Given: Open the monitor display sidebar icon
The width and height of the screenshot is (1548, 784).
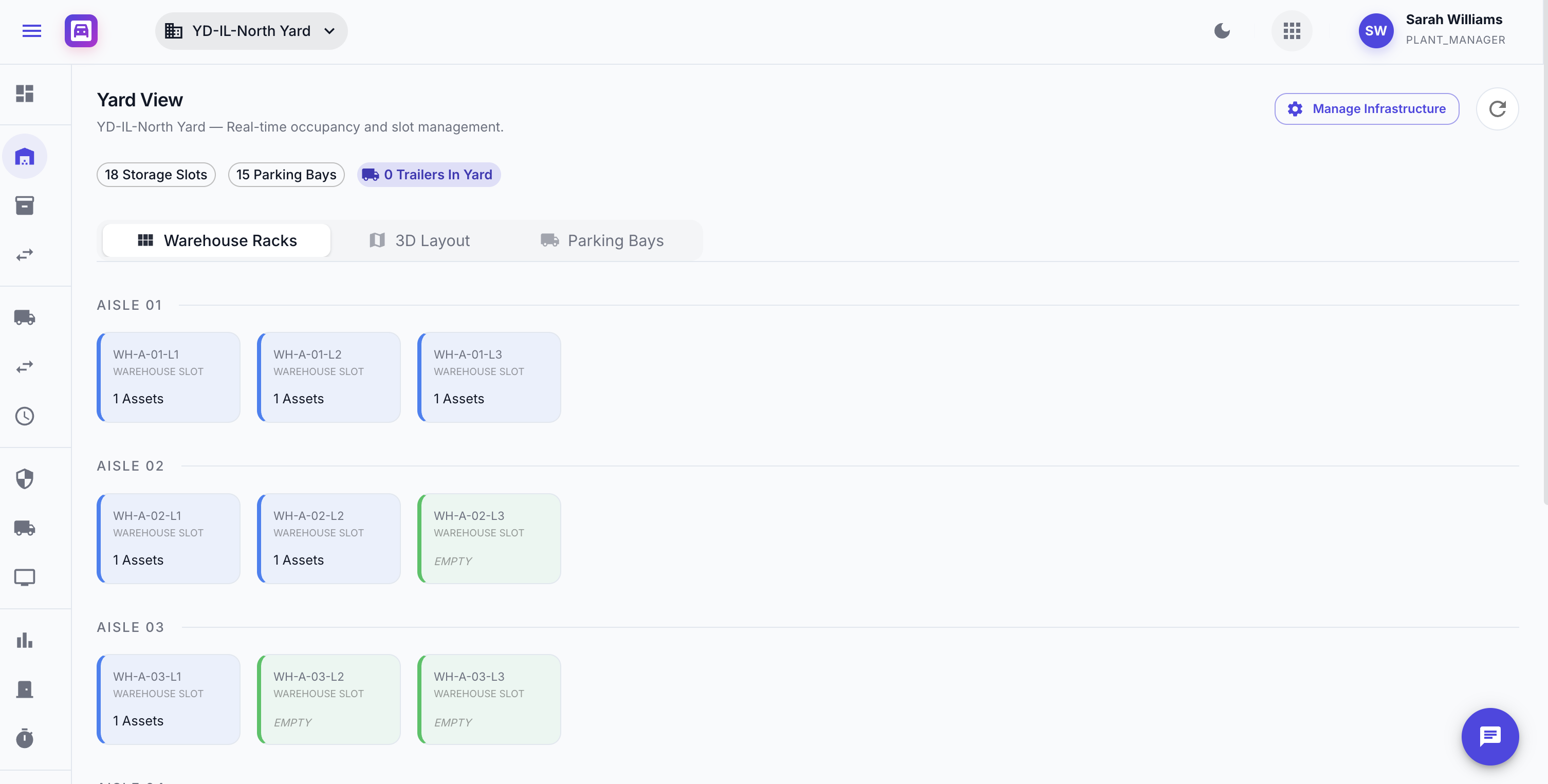Looking at the screenshot, I should pos(25,577).
